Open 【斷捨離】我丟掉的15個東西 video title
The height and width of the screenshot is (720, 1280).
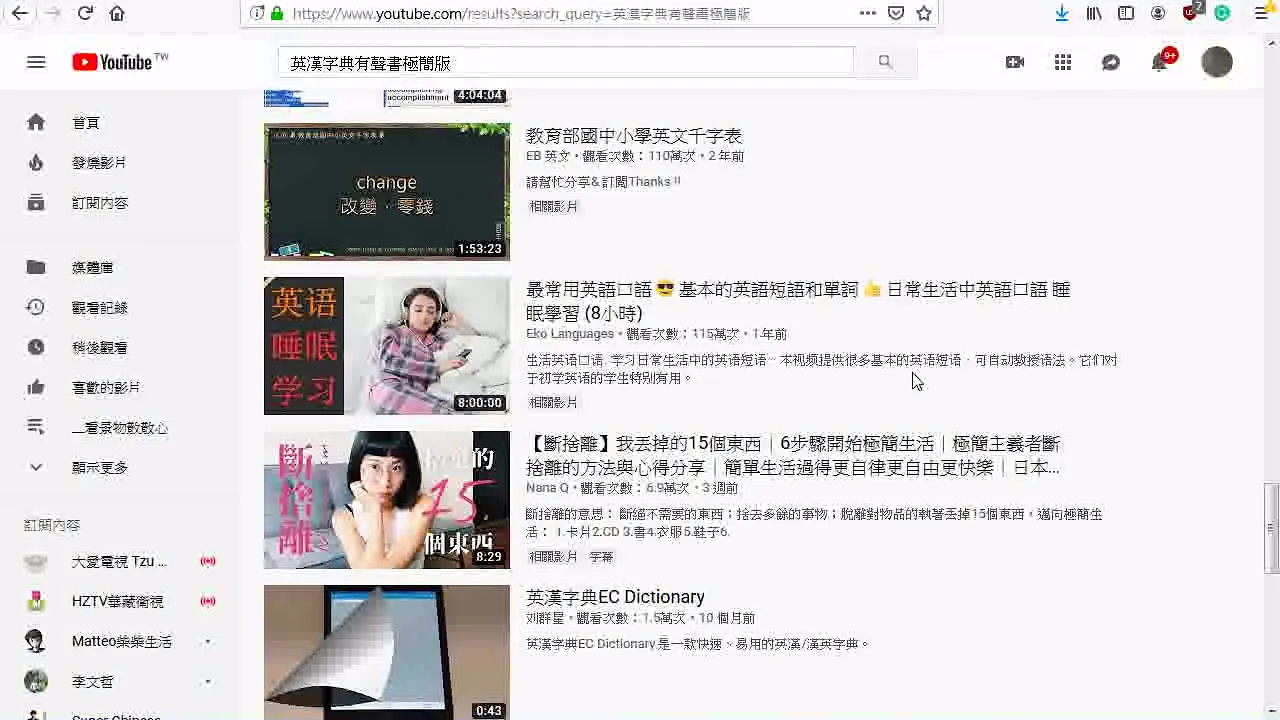click(x=793, y=455)
